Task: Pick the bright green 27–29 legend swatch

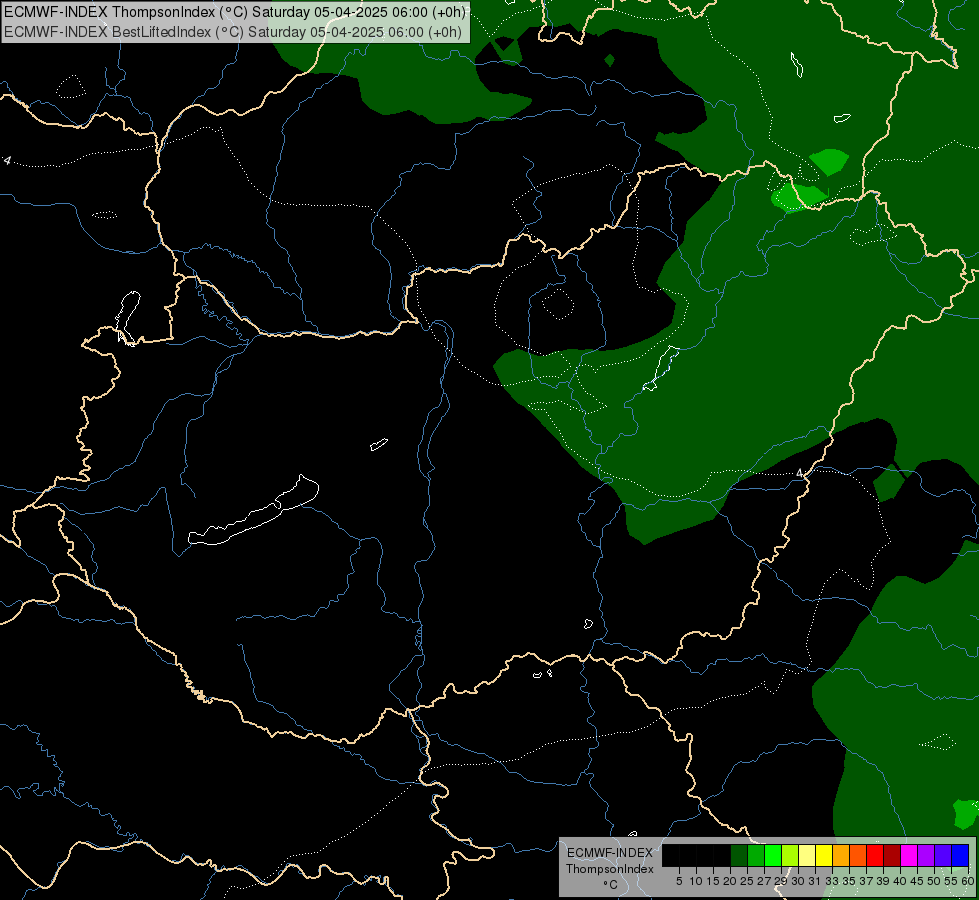Action: [773, 855]
